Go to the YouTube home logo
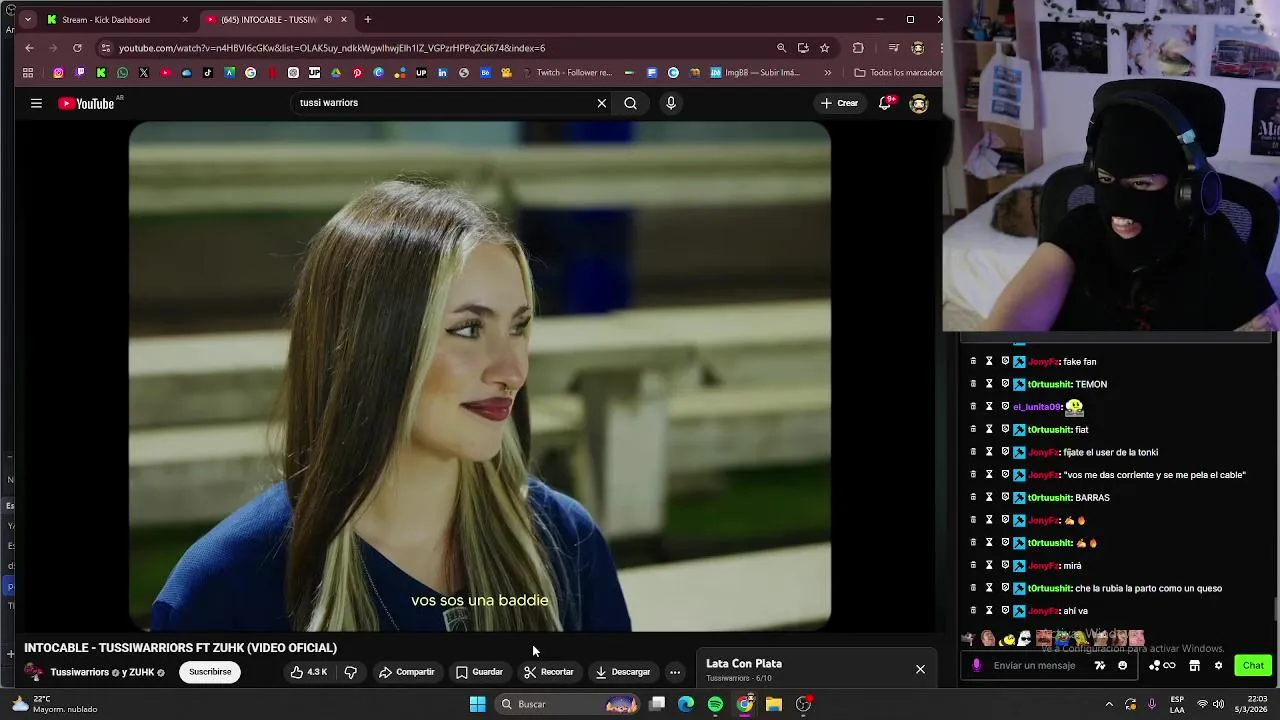 pos(86,103)
